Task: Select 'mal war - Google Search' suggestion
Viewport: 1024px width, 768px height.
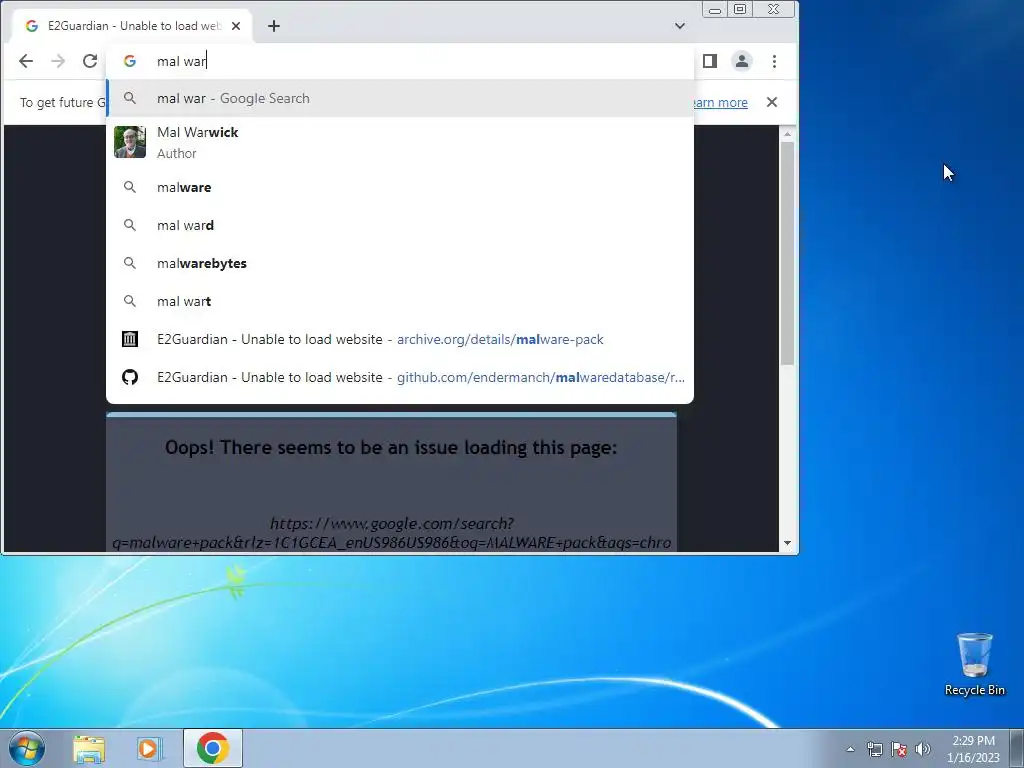Action: 400,99
